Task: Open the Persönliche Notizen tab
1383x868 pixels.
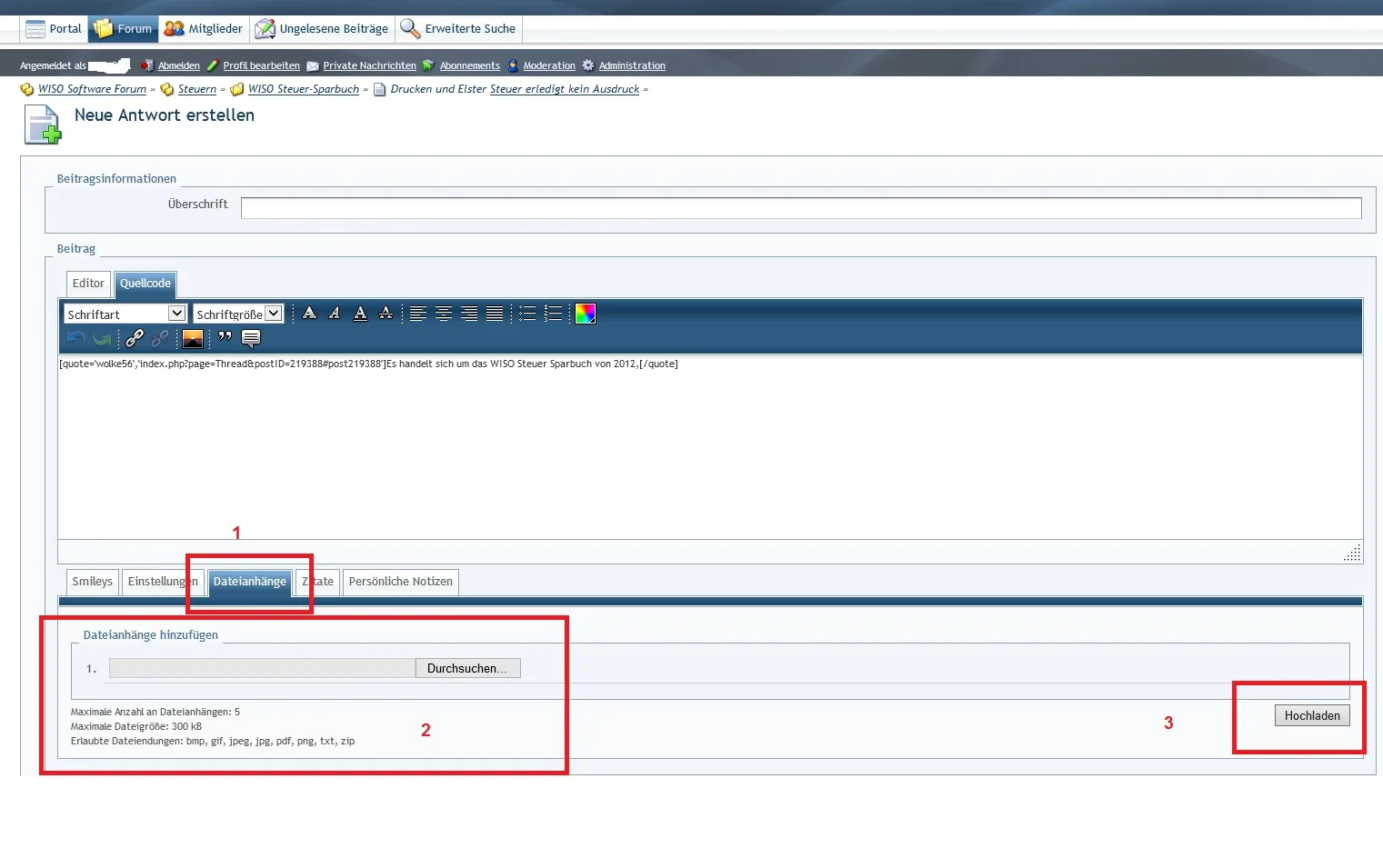Action: point(400,582)
